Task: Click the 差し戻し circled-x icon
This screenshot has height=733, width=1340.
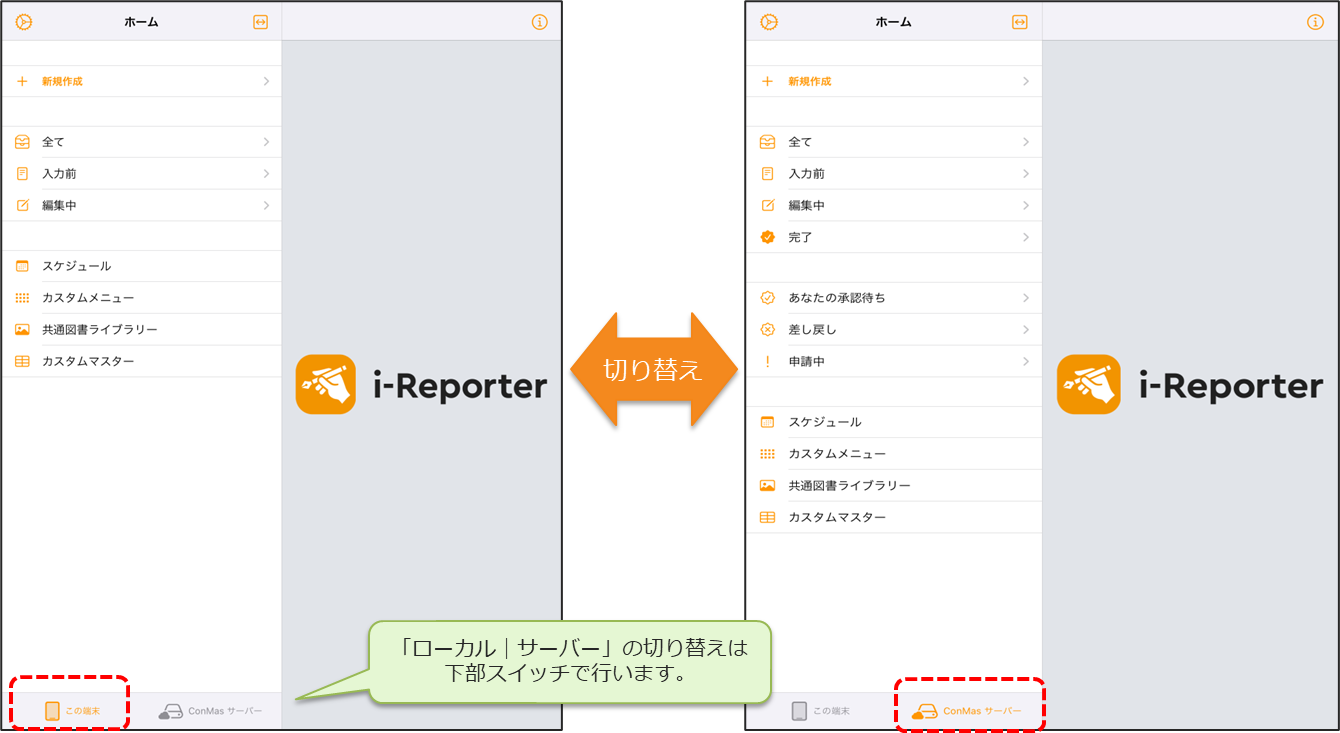Action: pyautogui.click(x=768, y=329)
